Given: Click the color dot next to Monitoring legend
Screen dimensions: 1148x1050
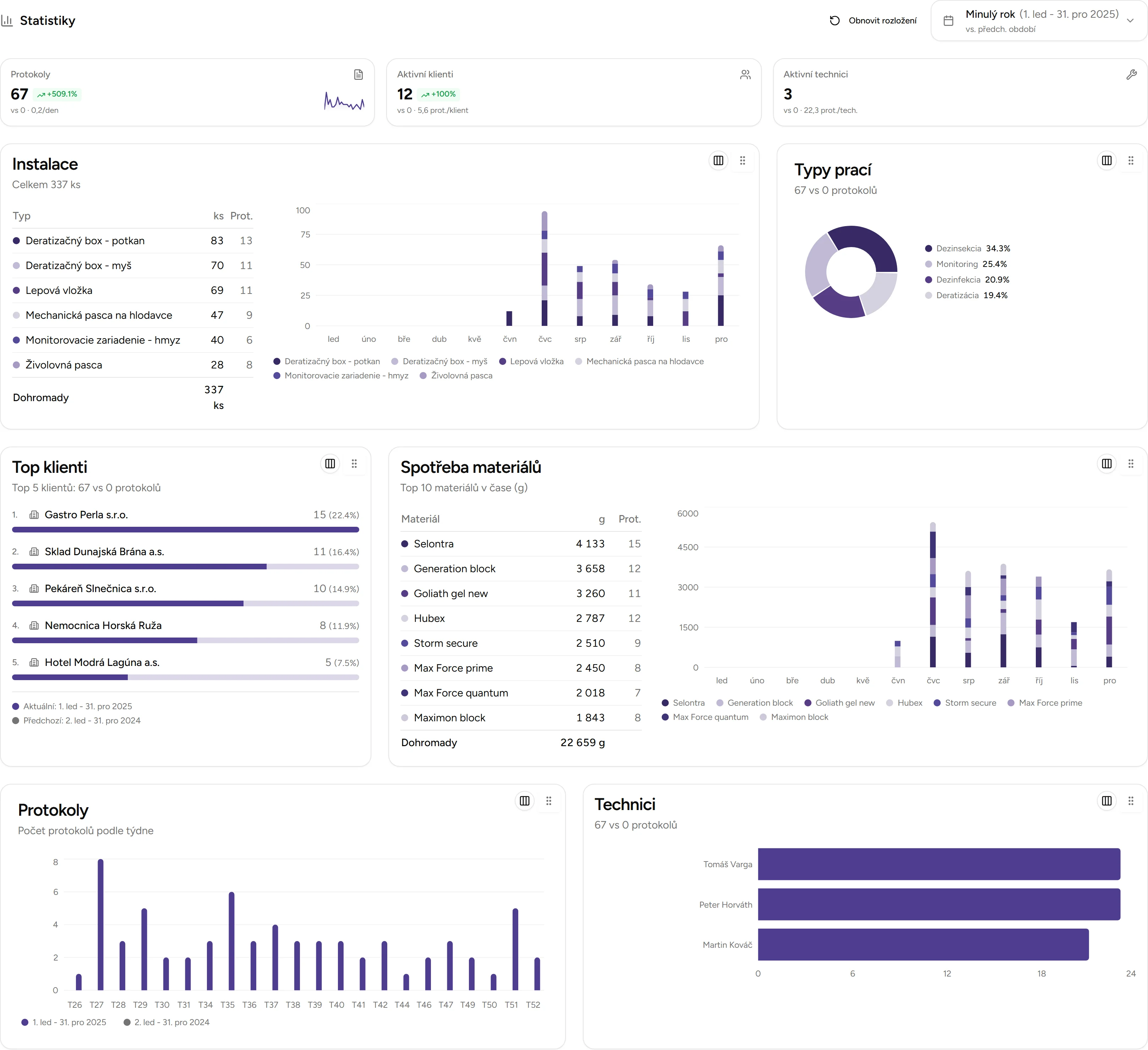Looking at the screenshot, I should [x=929, y=264].
